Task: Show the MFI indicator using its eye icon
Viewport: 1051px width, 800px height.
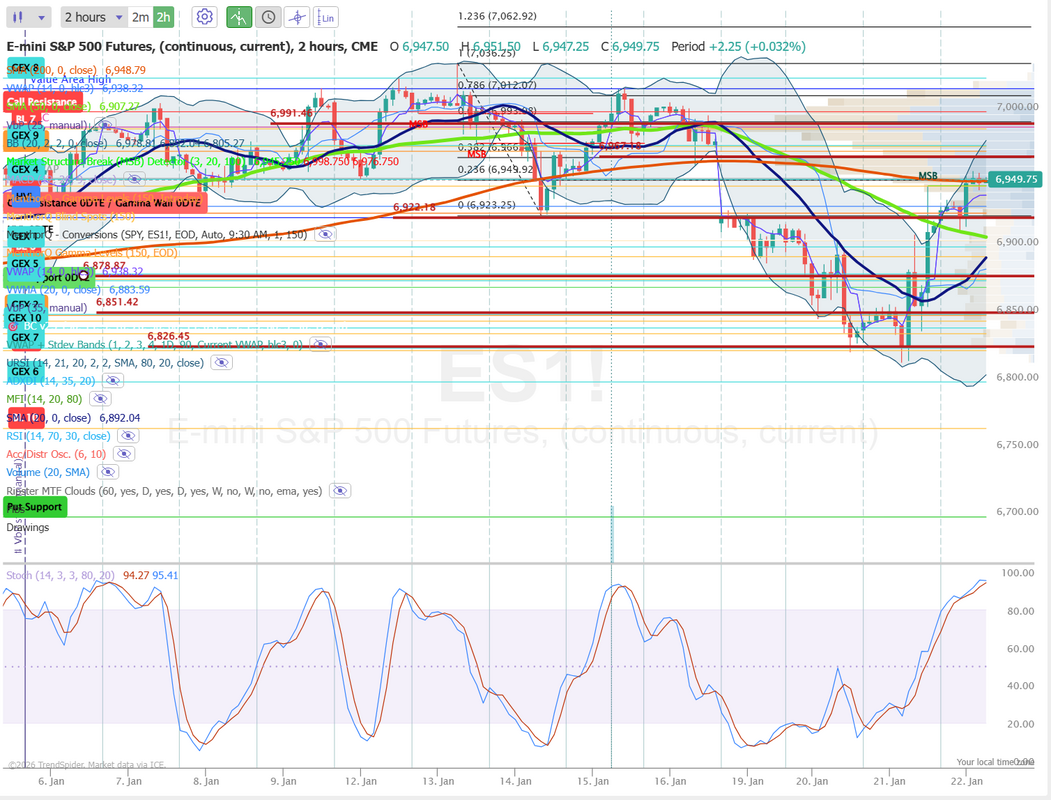Action: (98, 400)
